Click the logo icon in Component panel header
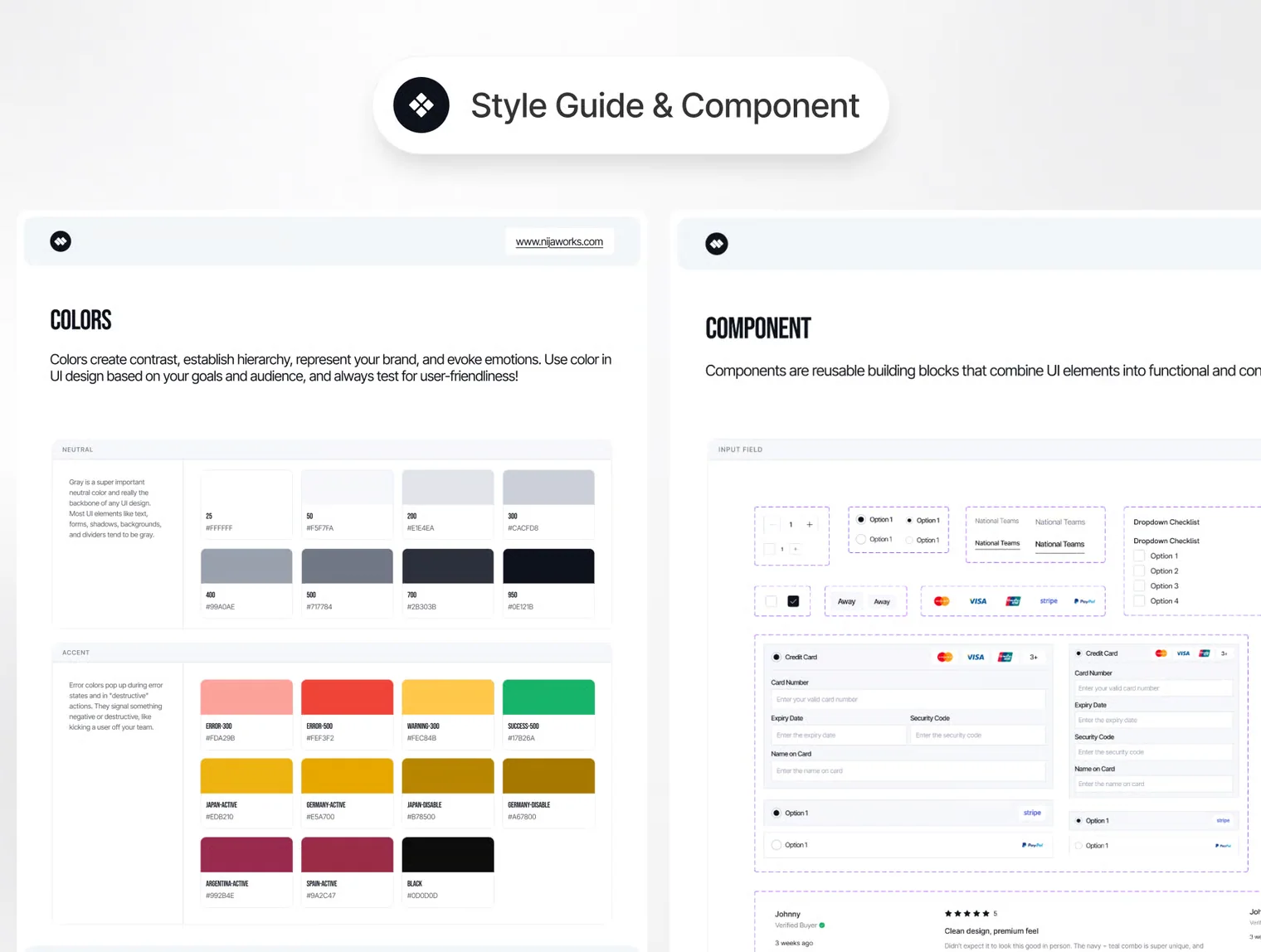1261x952 pixels. [x=717, y=244]
